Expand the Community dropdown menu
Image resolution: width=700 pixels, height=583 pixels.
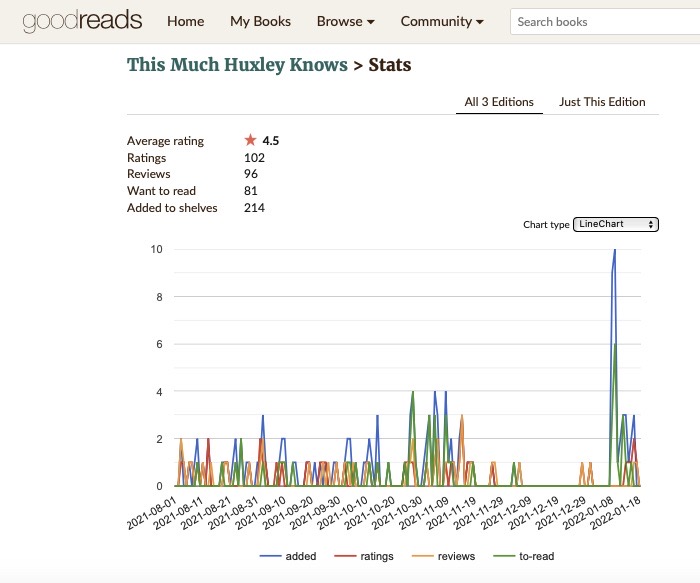(442, 21)
